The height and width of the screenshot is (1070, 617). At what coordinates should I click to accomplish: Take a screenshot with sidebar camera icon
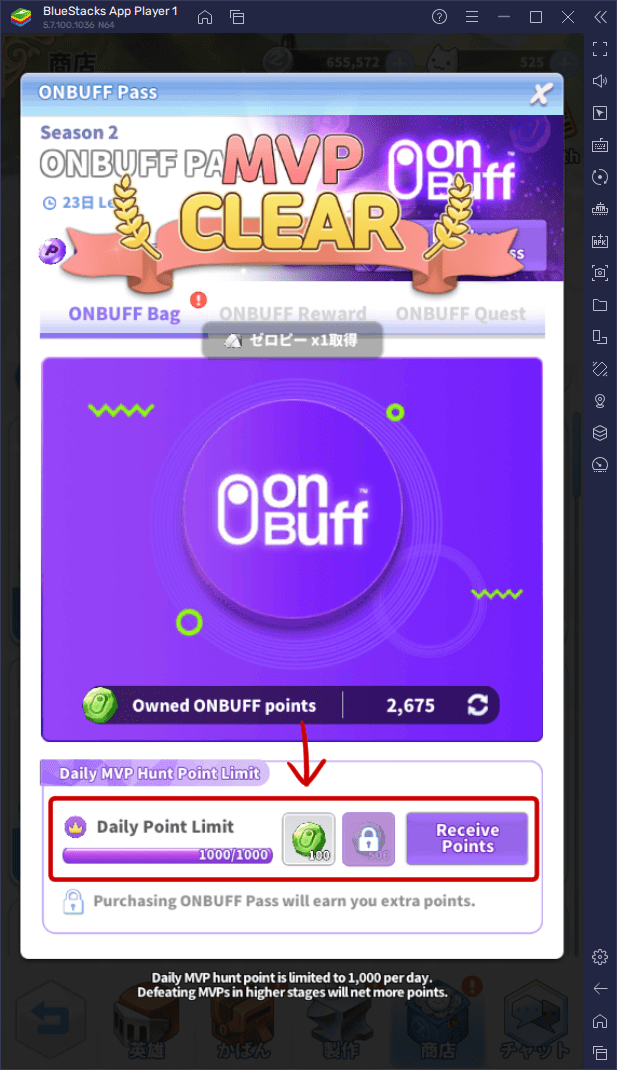click(x=600, y=273)
